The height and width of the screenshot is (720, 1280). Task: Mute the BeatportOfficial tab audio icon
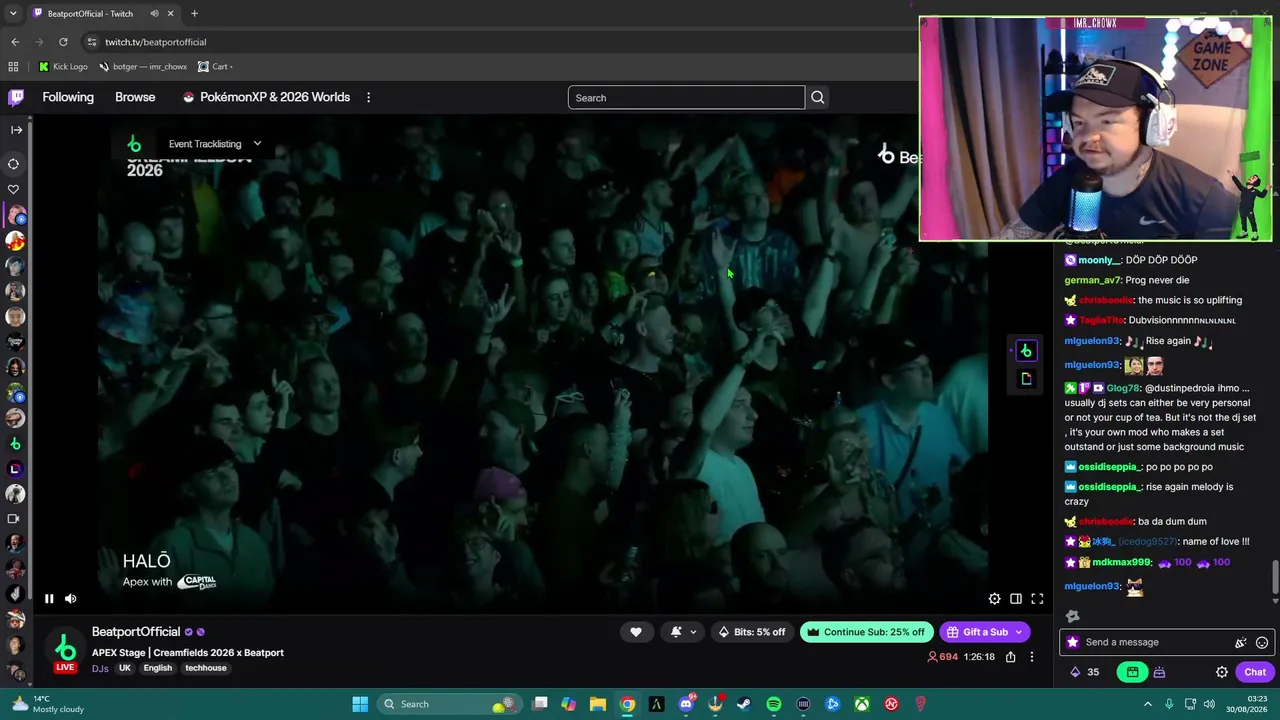point(154,14)
